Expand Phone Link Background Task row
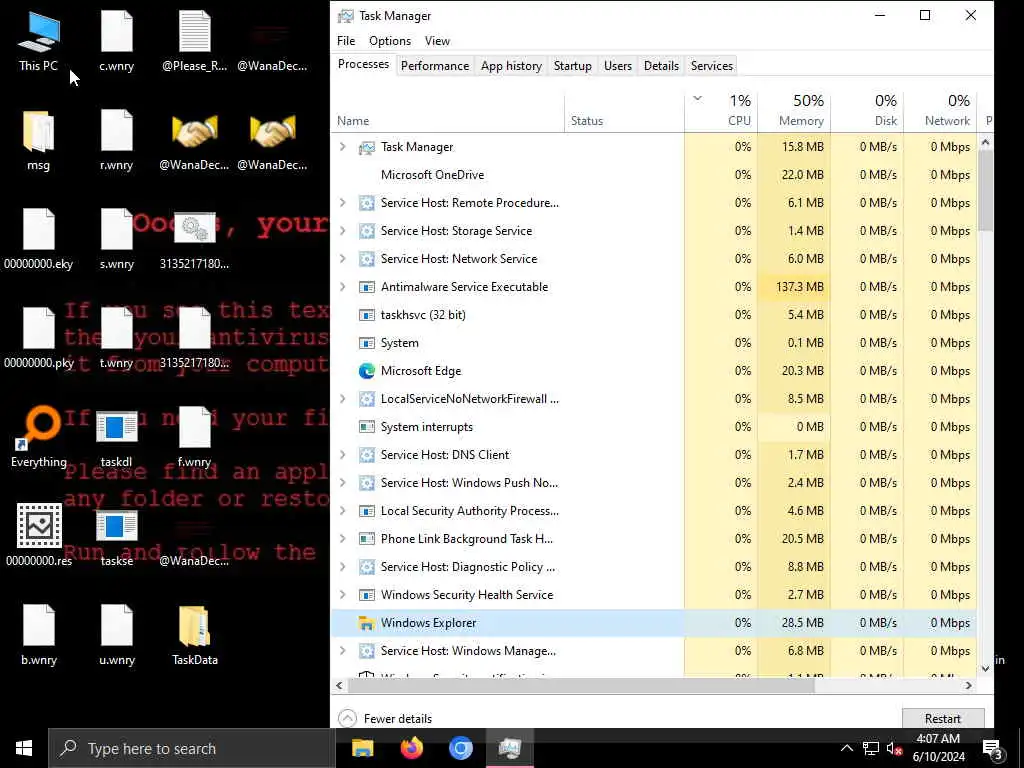The width and height of the screenshot is (1024, 768). click(x=343, y=539)
